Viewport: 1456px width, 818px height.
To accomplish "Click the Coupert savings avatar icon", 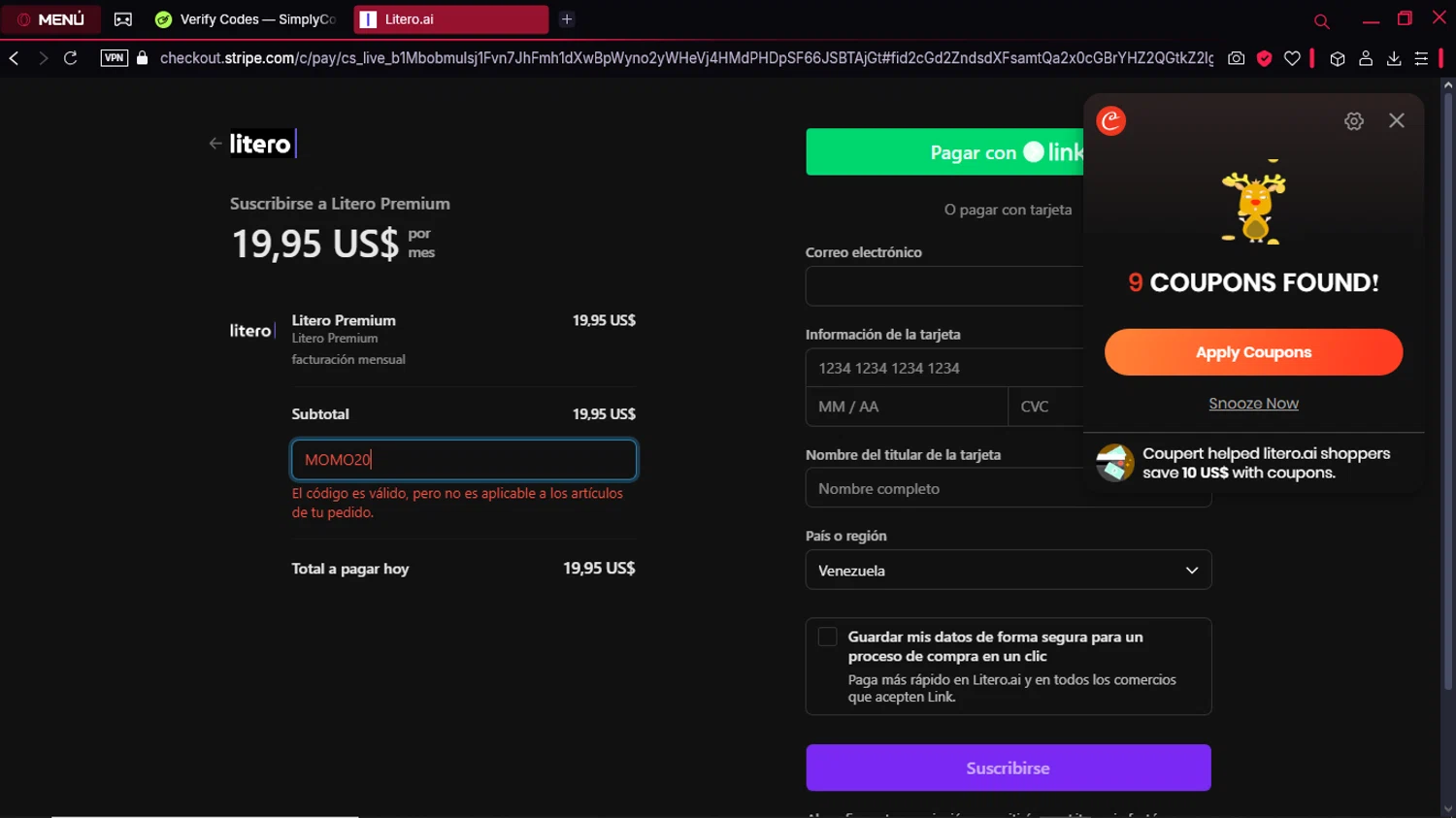I will coord(1115,463).
